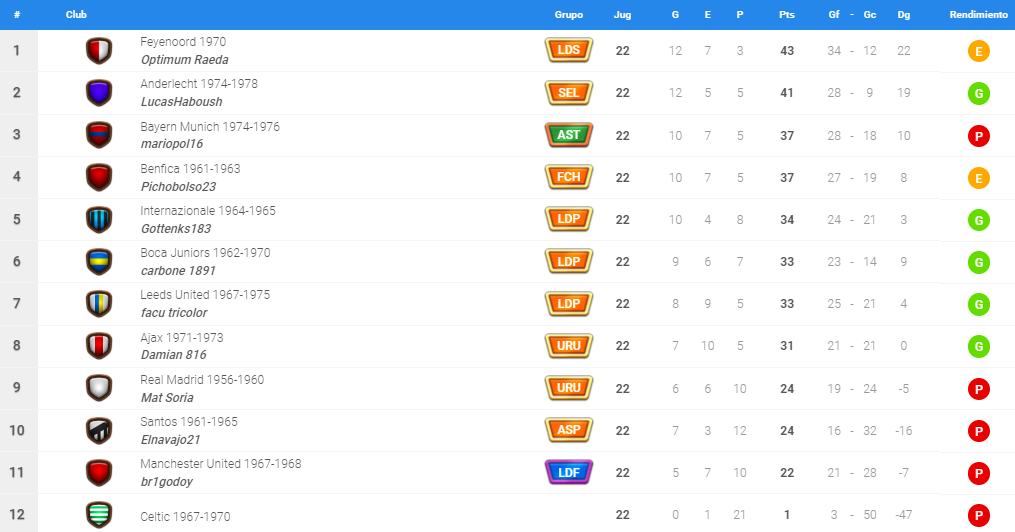Click the Santos black-and-white shield icon
This screenshot has width=1015, height=532.
pos(98,430)
